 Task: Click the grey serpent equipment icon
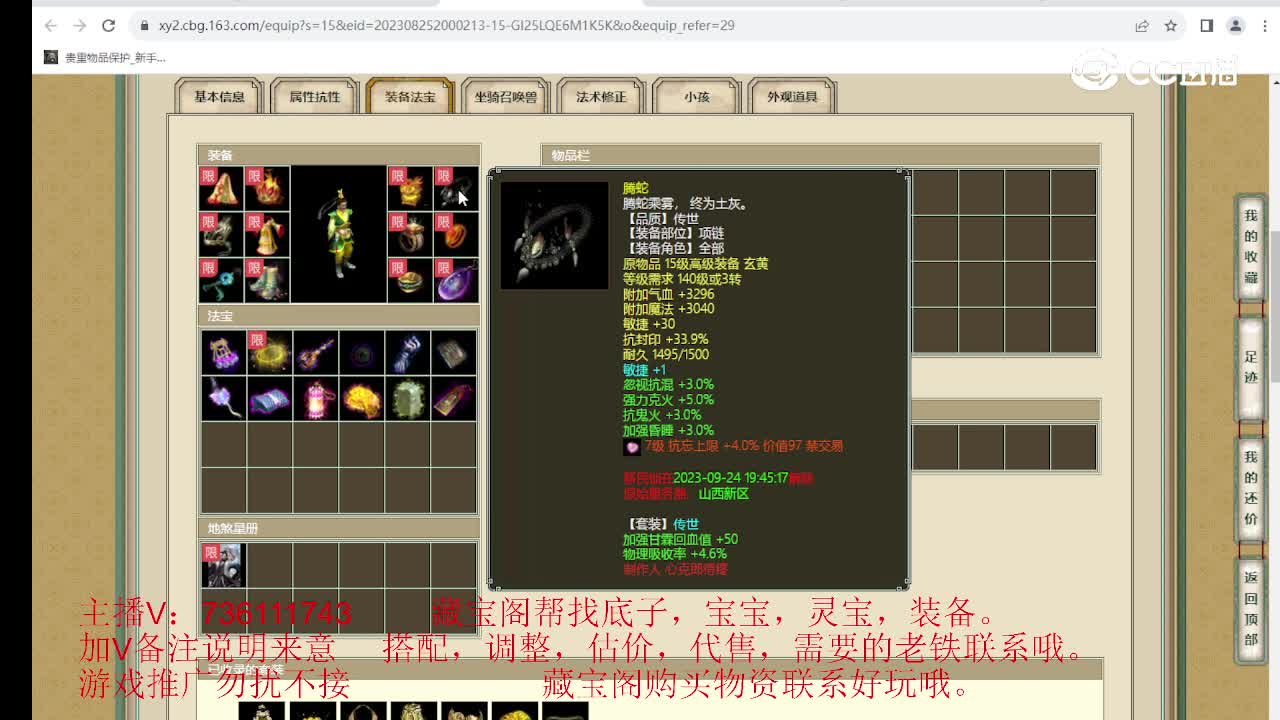222,234
